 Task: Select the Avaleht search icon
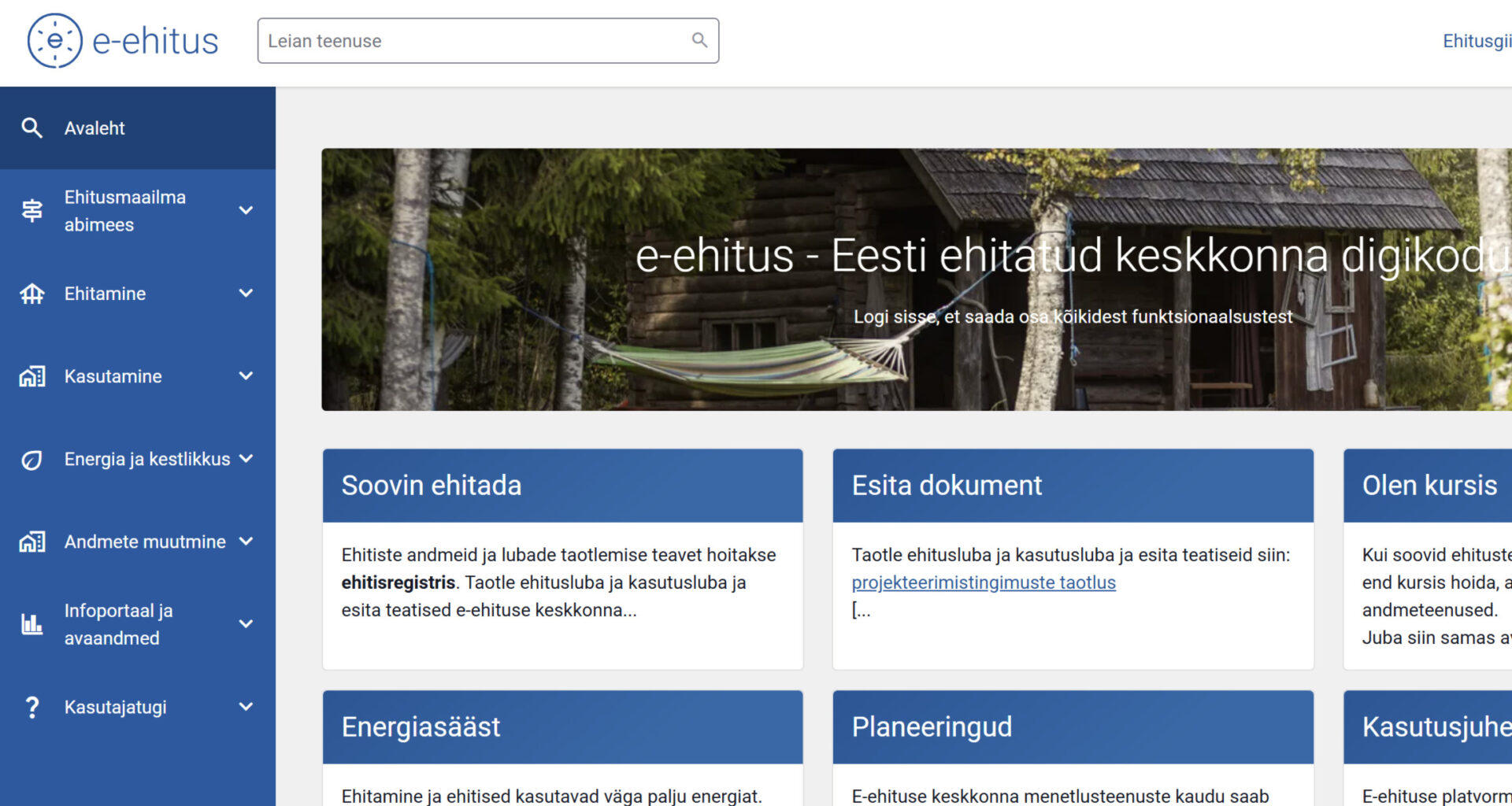pyautogui.click(x=32, y=128)
